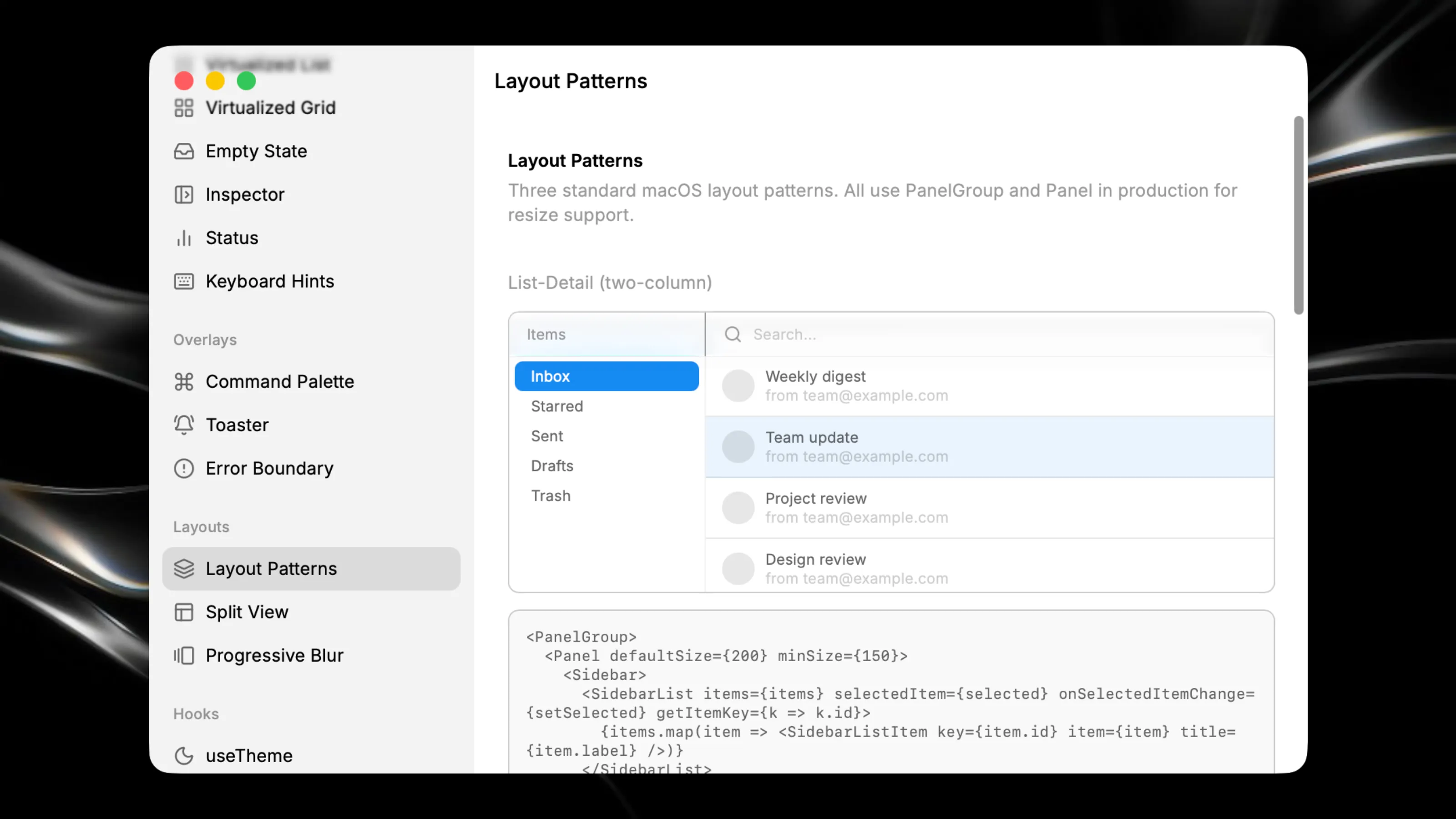Open Progressive Blur page
Screen dimensions: 1456x819
pyautogui.click(x=311, y=655)
